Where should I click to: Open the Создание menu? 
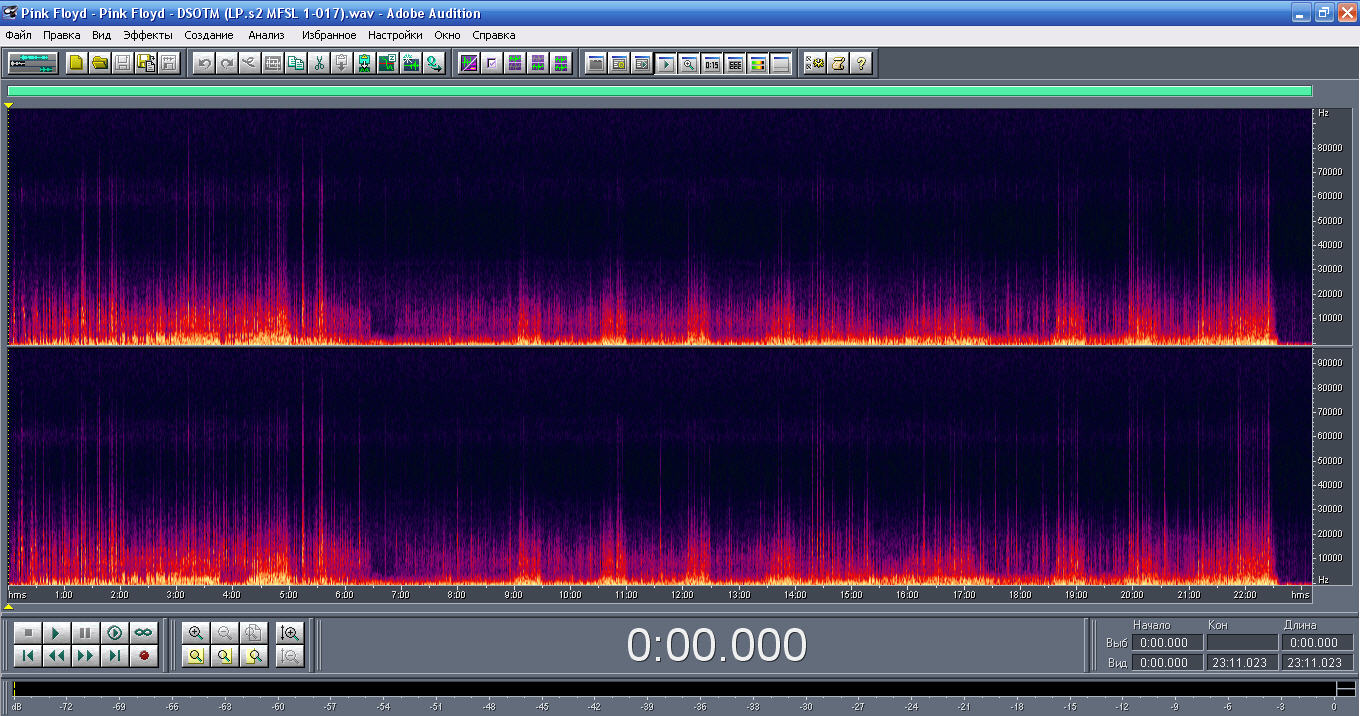tap(209, 35)
